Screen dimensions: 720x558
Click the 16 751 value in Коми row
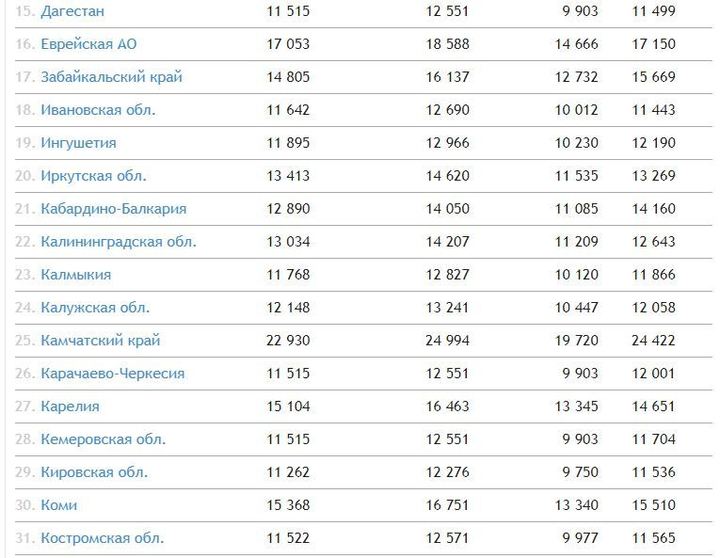pos(447,505)
